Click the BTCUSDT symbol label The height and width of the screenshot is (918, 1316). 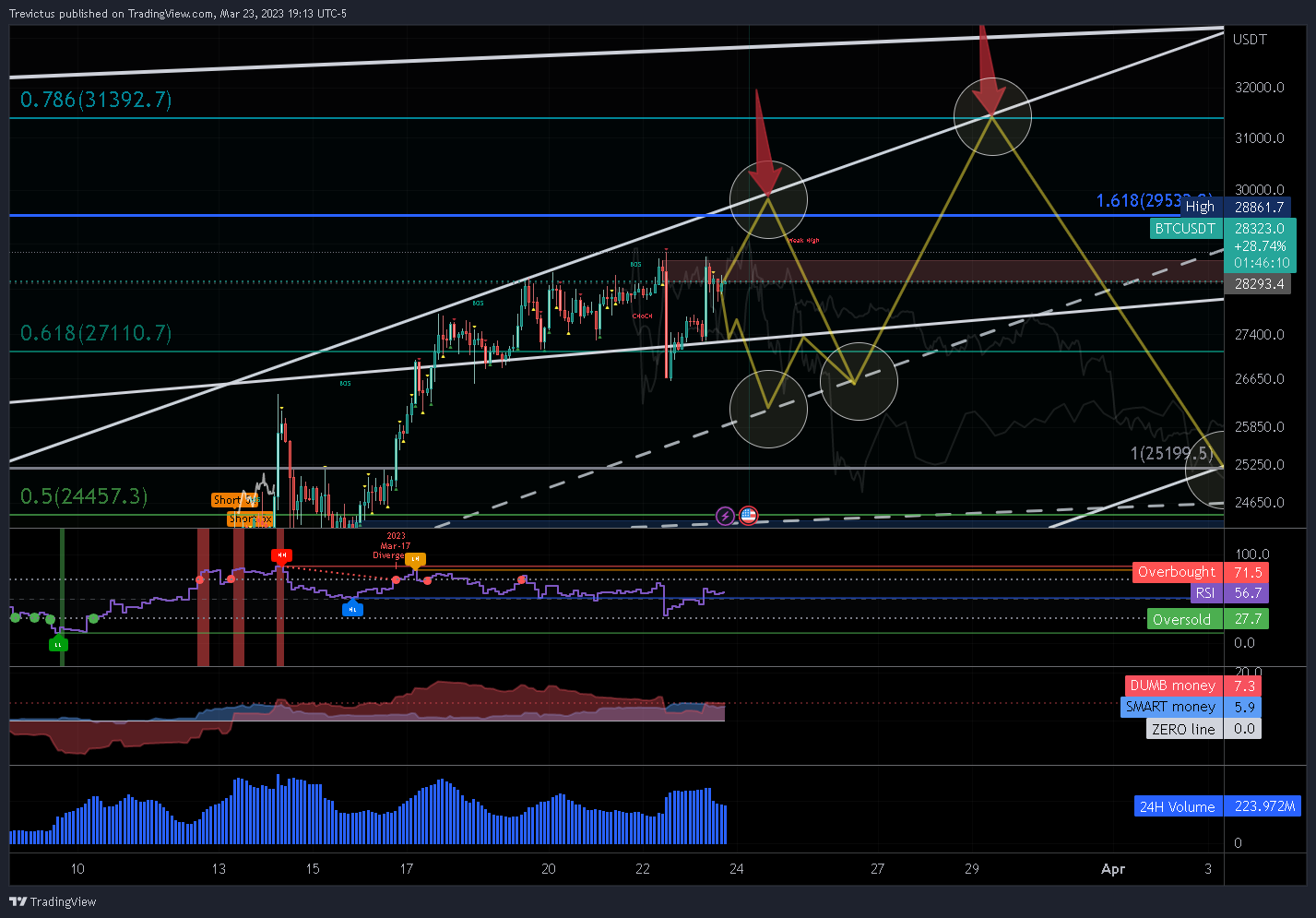1186,228
